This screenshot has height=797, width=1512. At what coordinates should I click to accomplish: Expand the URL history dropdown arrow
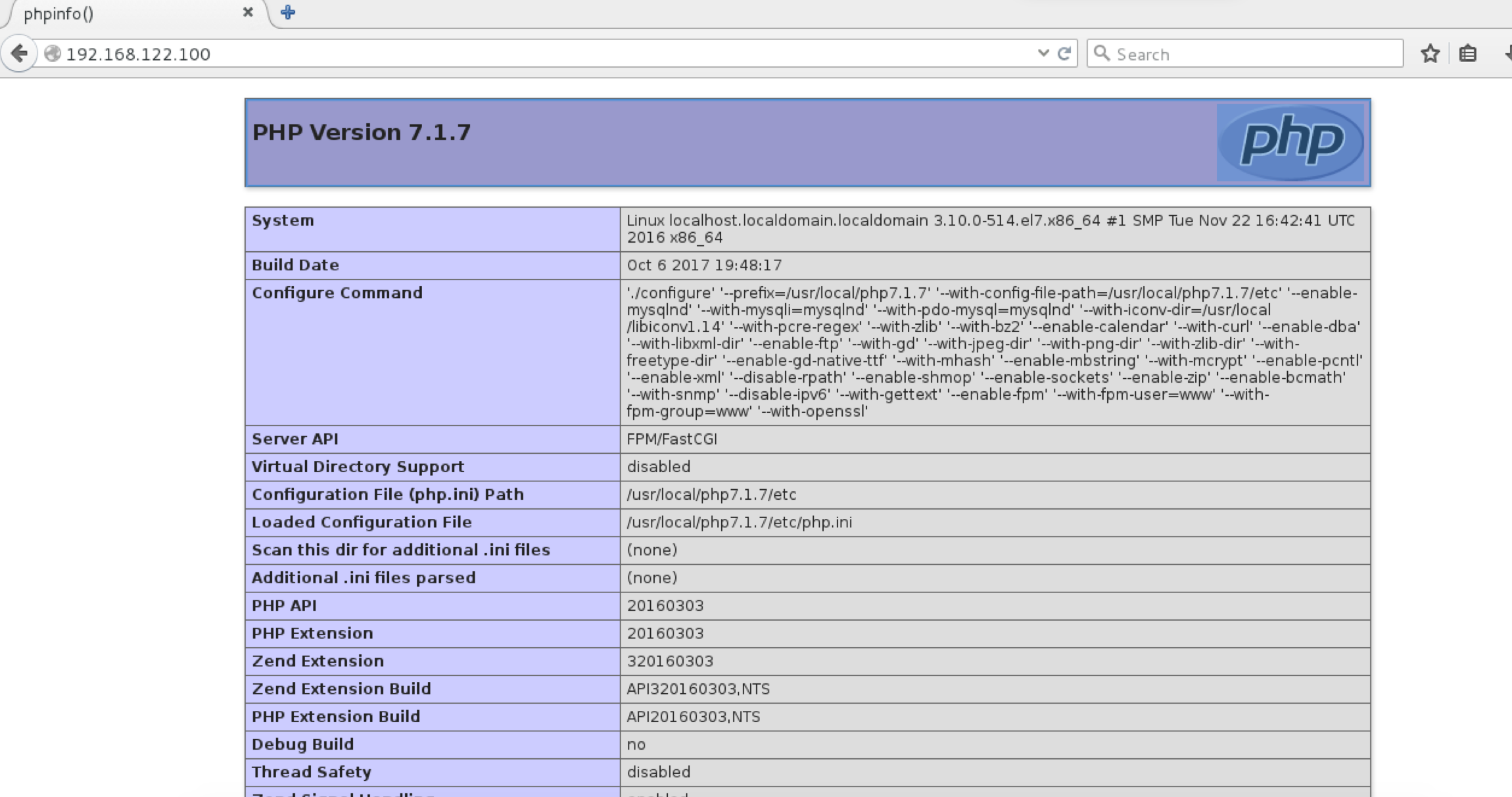point(1043,53)
